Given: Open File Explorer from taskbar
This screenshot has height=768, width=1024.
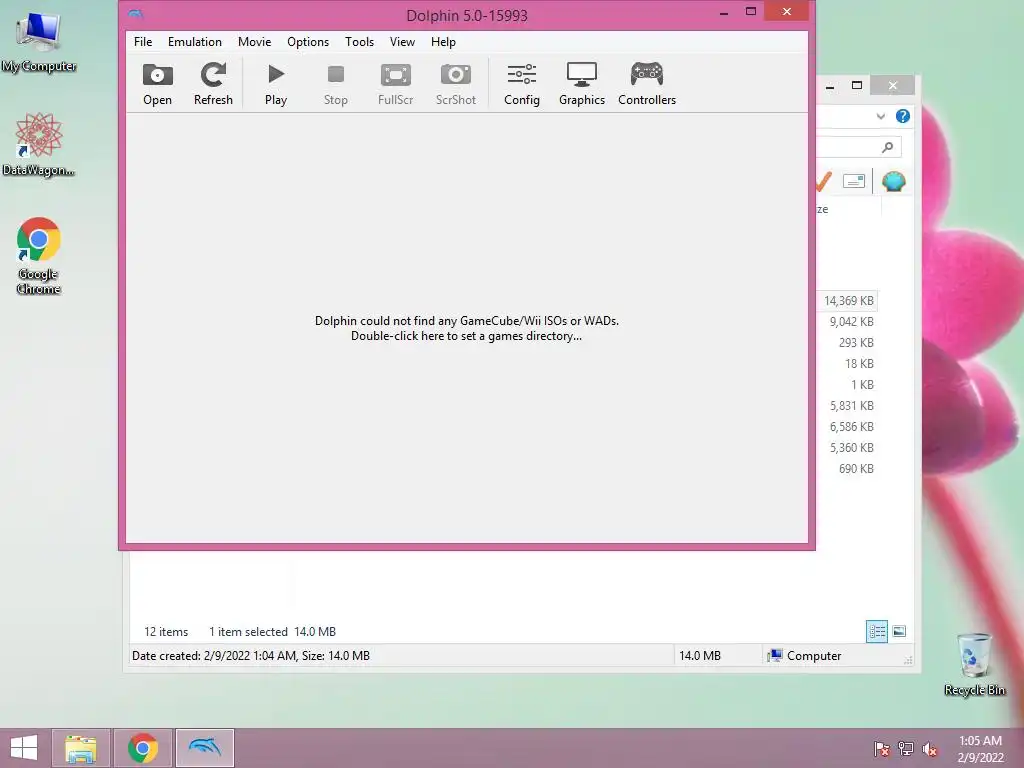Looking at the screenshot, I should [81, 748].
